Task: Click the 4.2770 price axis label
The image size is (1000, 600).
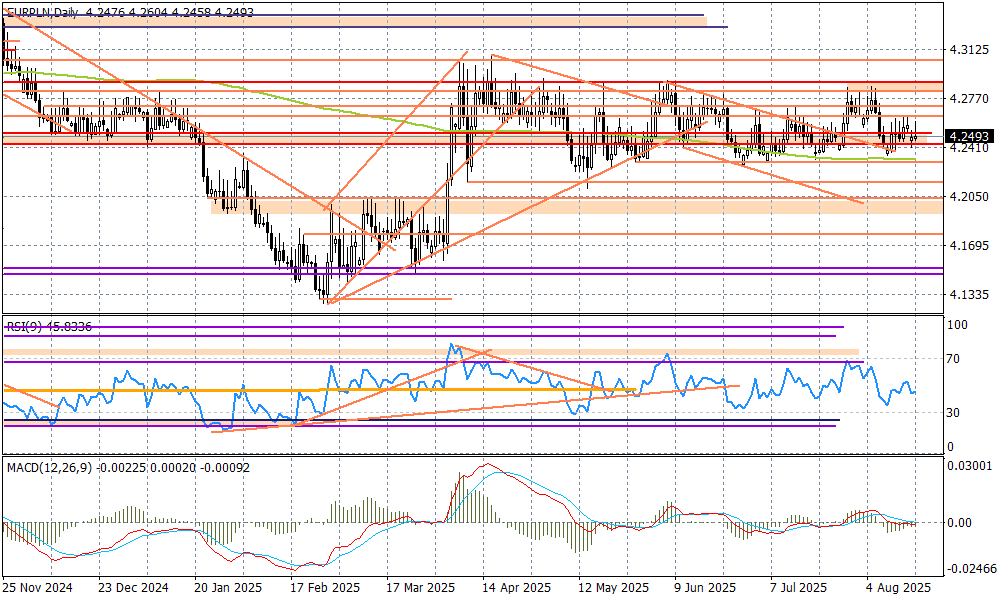Action: [969, 99]
